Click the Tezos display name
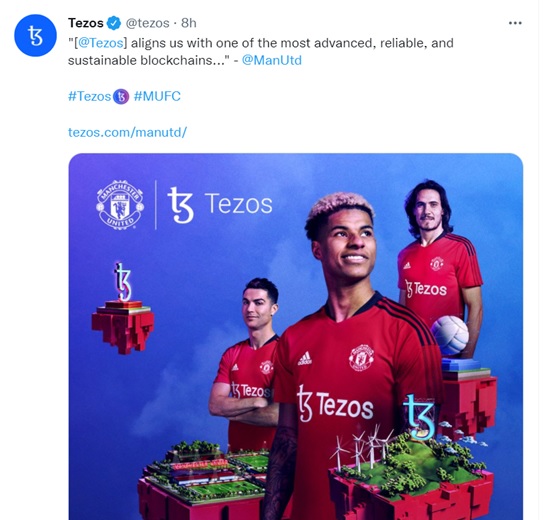543x520 pixels. point(86,23)
